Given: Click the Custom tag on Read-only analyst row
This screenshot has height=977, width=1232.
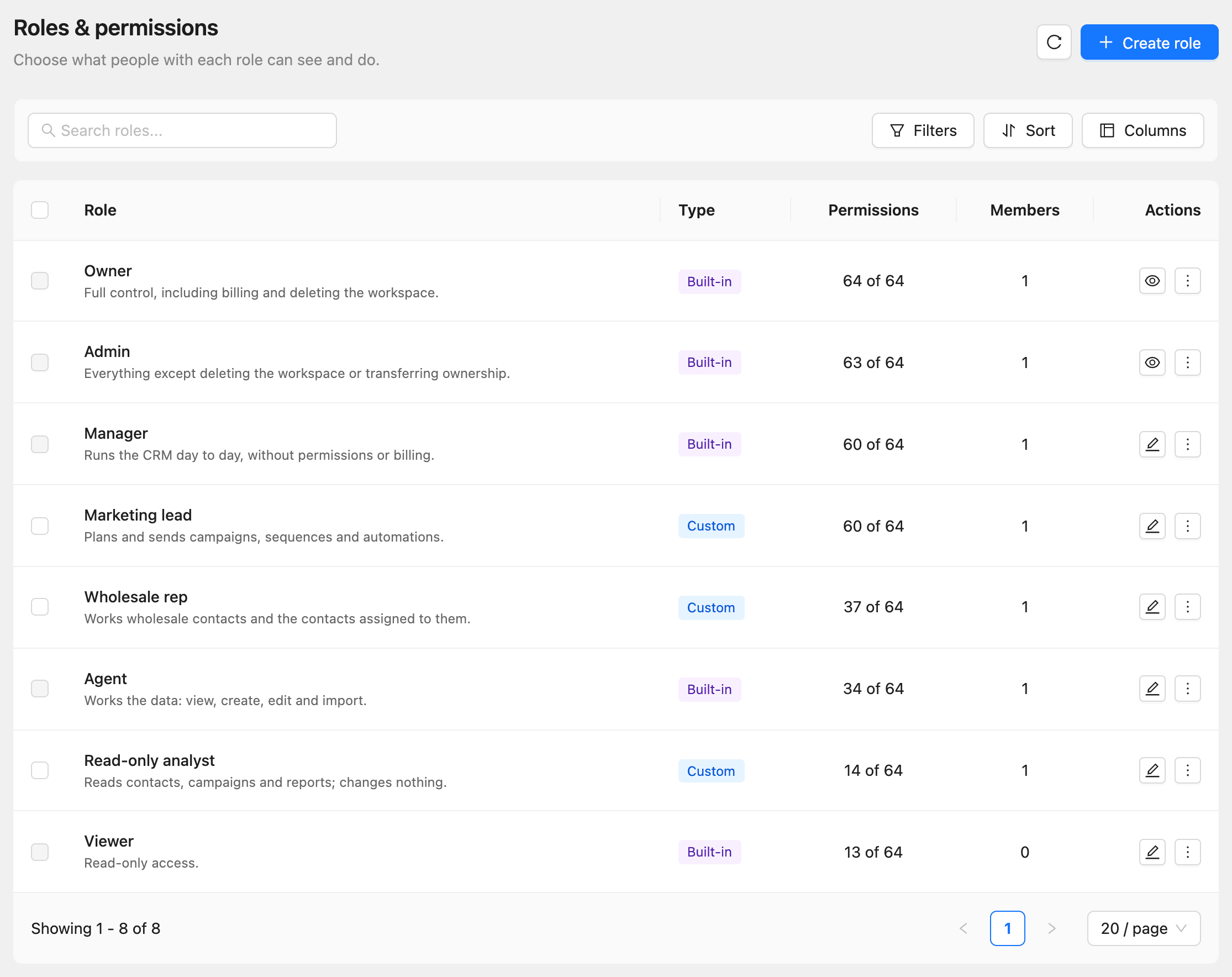Looking at the screenshot, I should (711, 771).
